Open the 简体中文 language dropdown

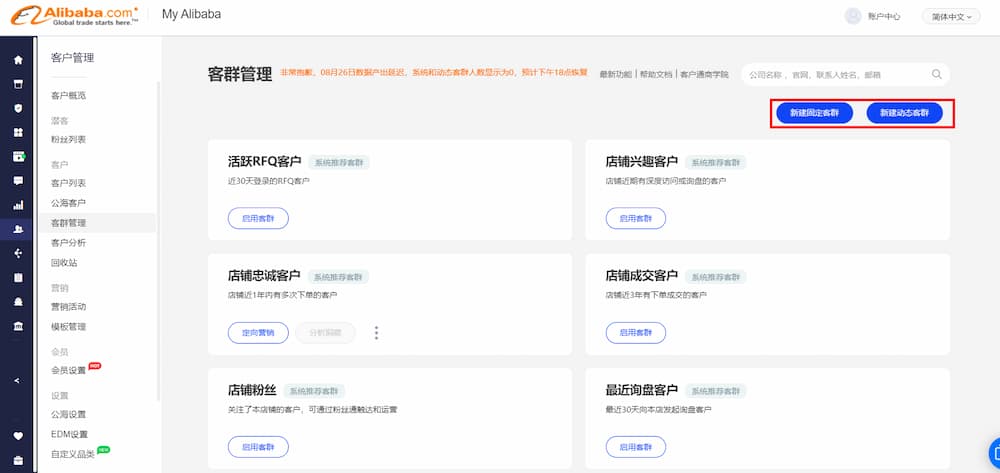(951, 17)
